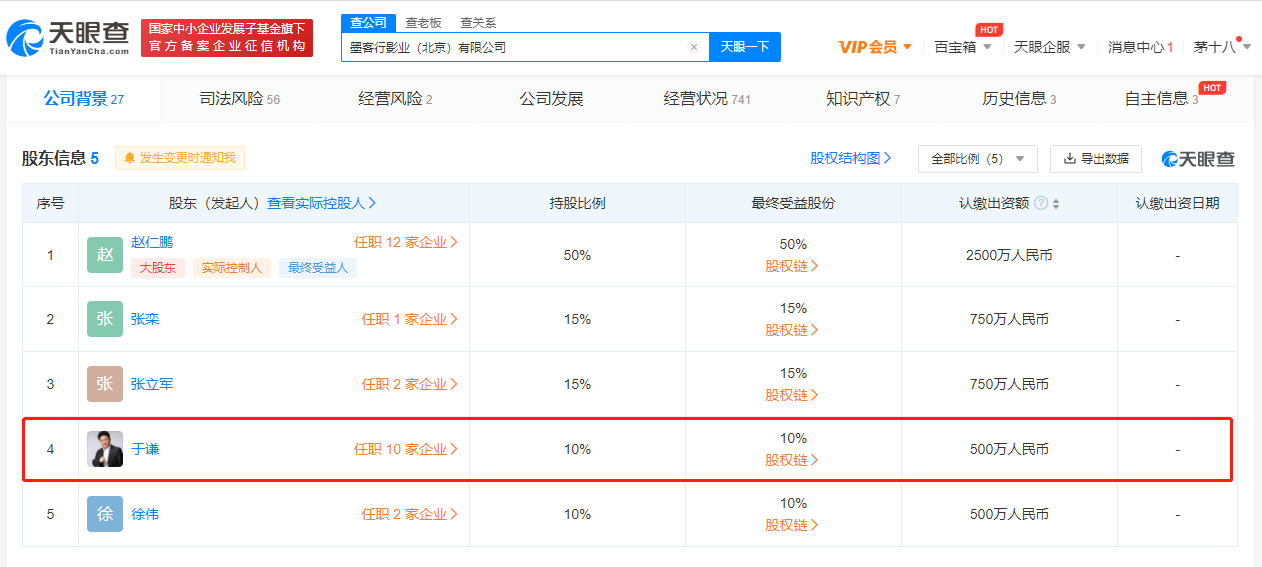Screen dimensions: 1262x567
Task: Select the 司法风险 tab
Action: (x=239, y=99)
